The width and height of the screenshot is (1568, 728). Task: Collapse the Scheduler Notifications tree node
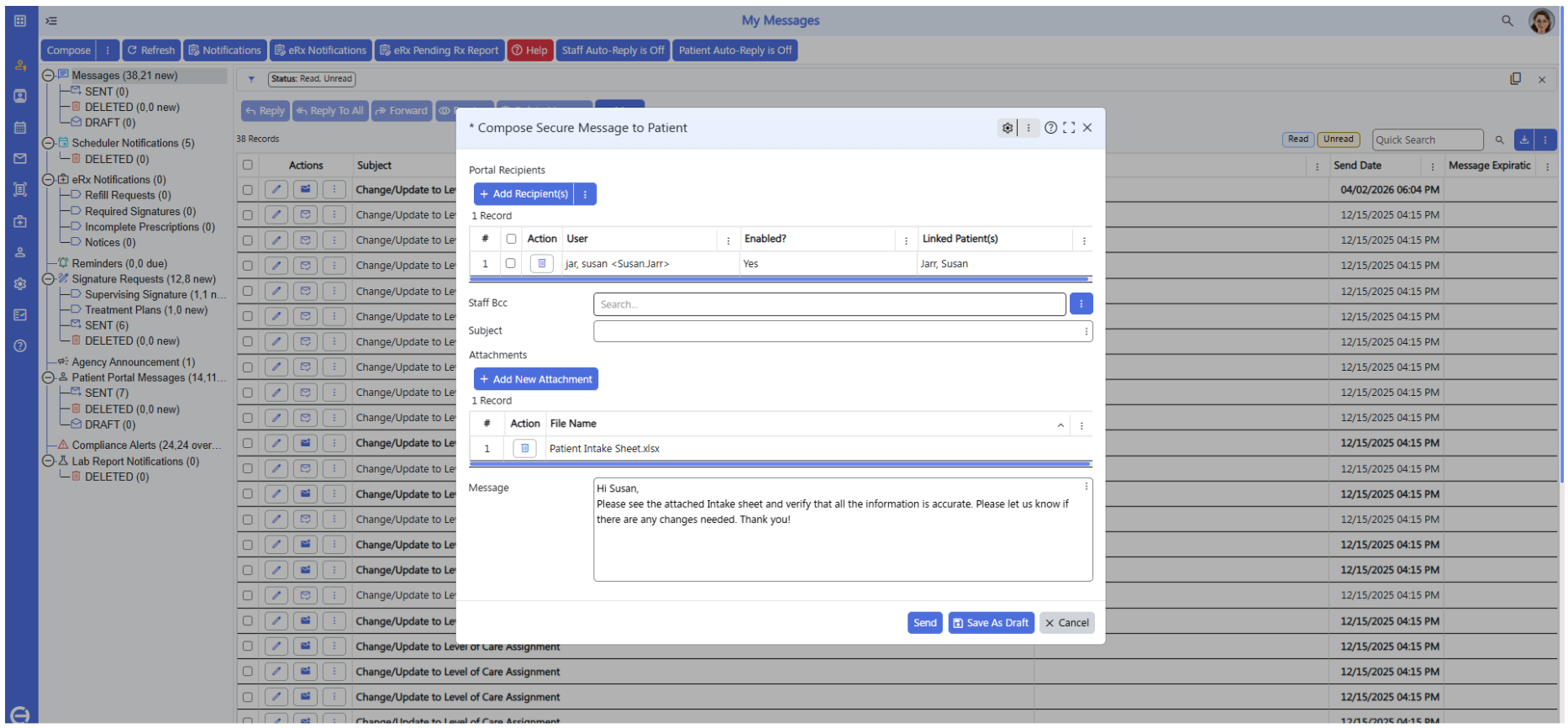[48, 143]
